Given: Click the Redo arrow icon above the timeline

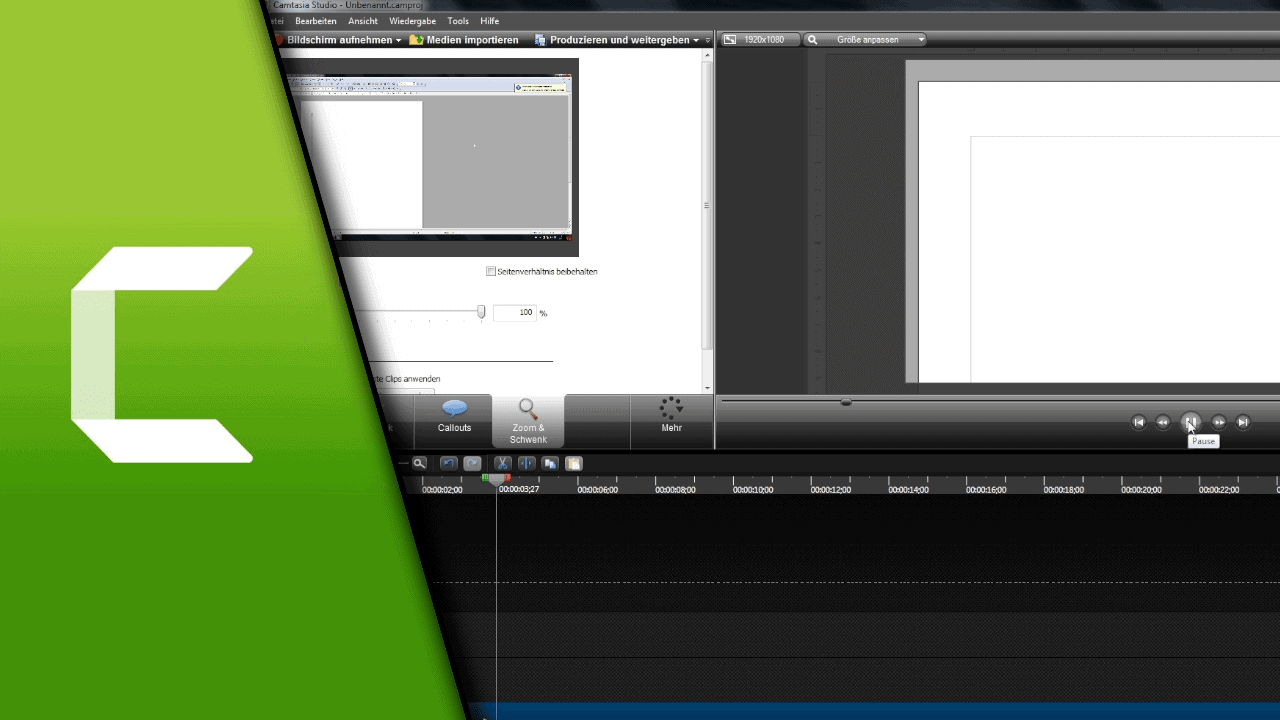Looking at the screenshot, I should point(471,463).
